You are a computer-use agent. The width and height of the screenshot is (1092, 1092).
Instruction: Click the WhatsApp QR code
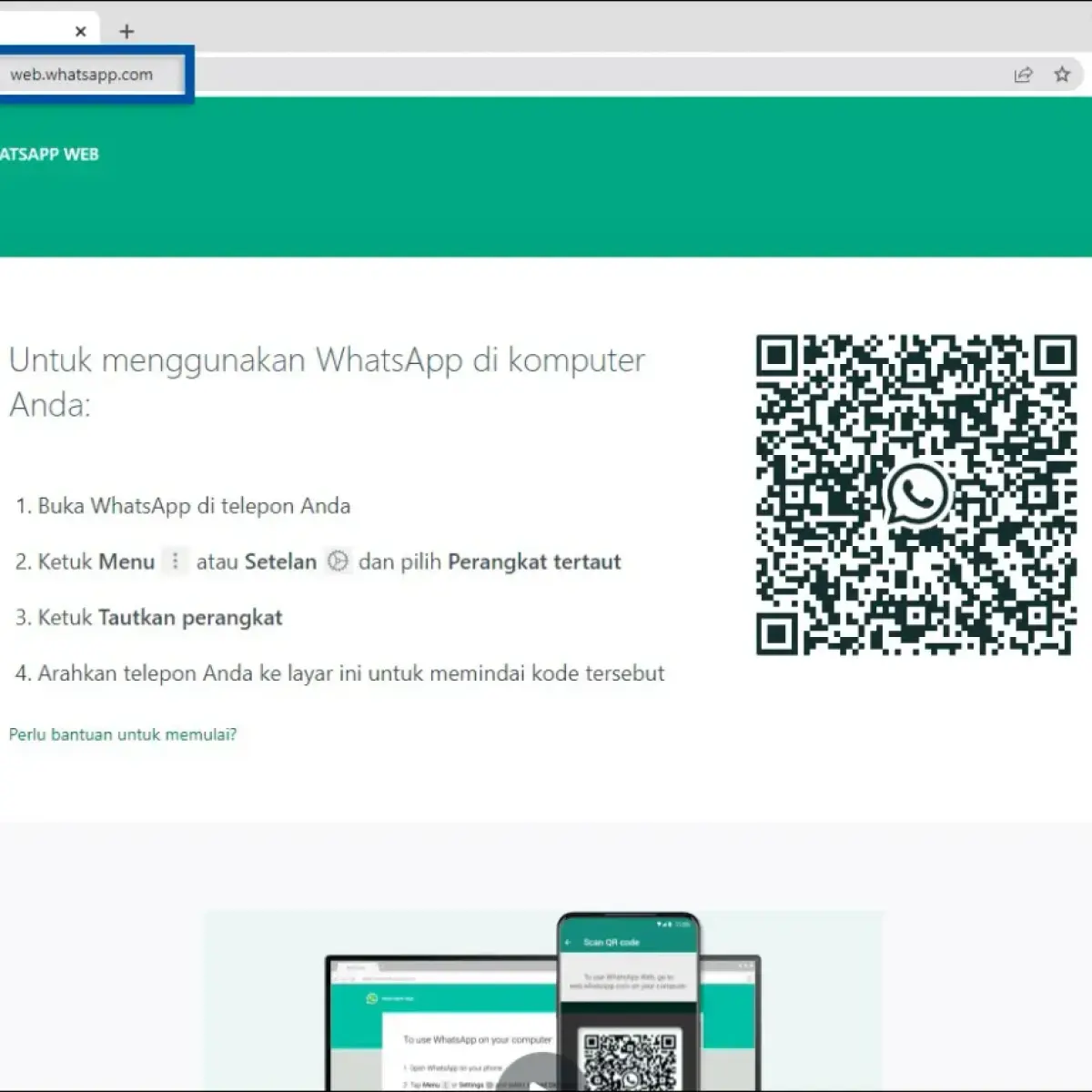916,494
